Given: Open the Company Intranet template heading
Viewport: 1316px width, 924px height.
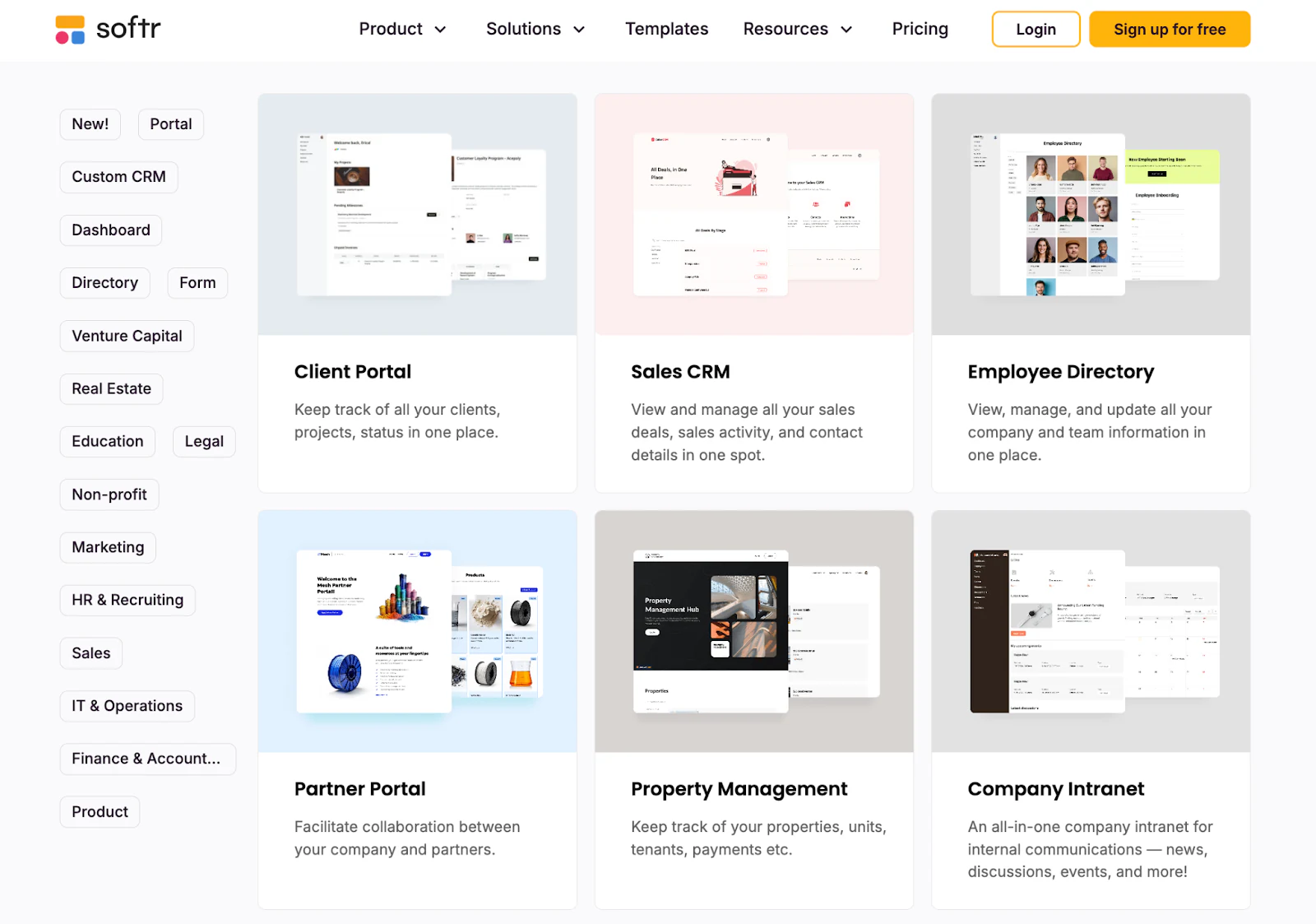Looking at the screenshot, I should (1055, 789).
